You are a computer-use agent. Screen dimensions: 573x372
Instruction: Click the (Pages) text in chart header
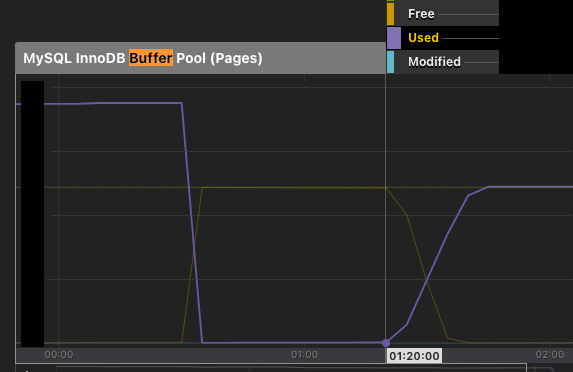tap(236, 58)
